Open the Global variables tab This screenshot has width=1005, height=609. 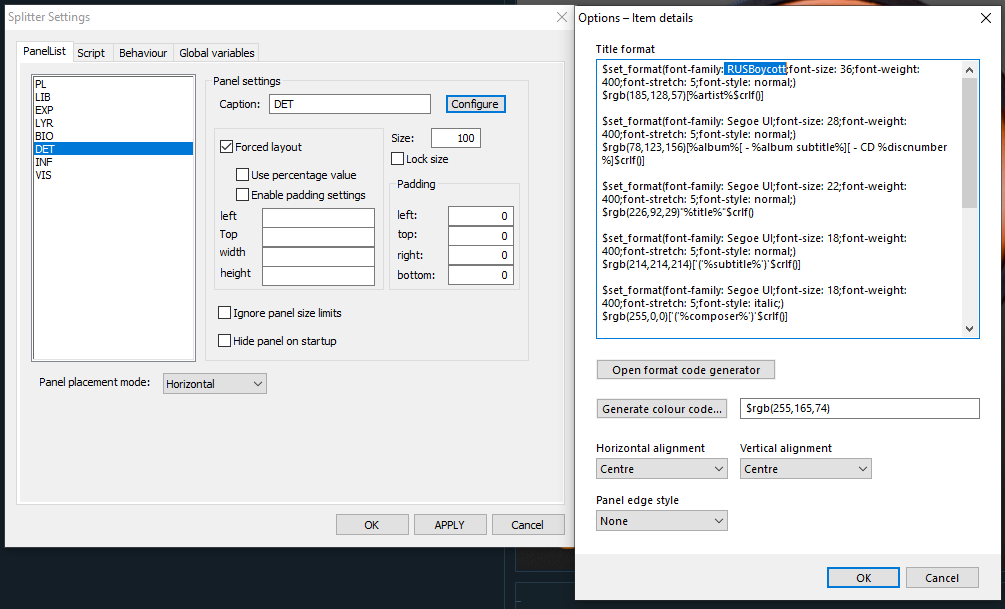[x=217, y=53]
